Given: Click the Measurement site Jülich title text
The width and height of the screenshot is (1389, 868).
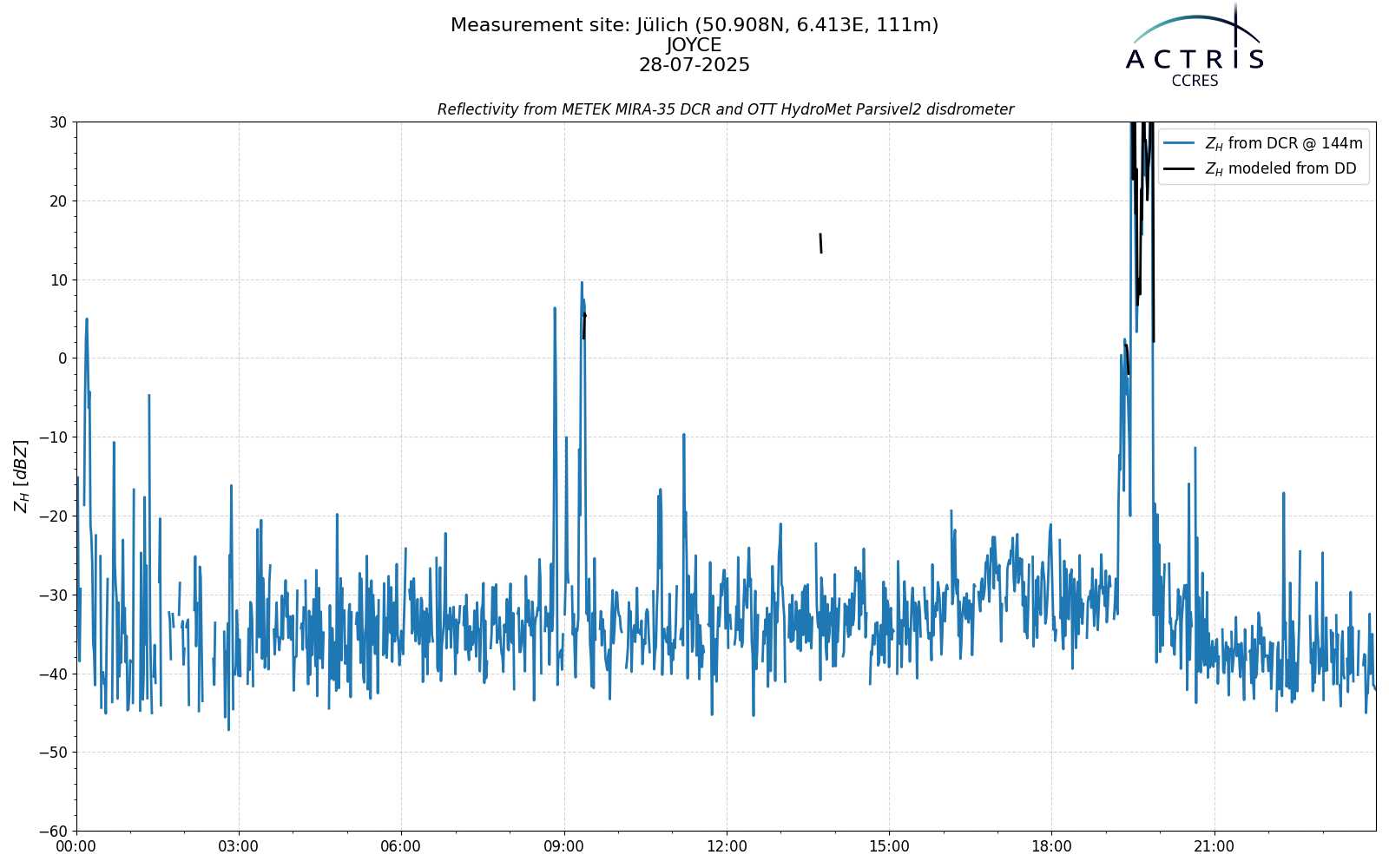Looking at the screenshot, I should 694,25.
